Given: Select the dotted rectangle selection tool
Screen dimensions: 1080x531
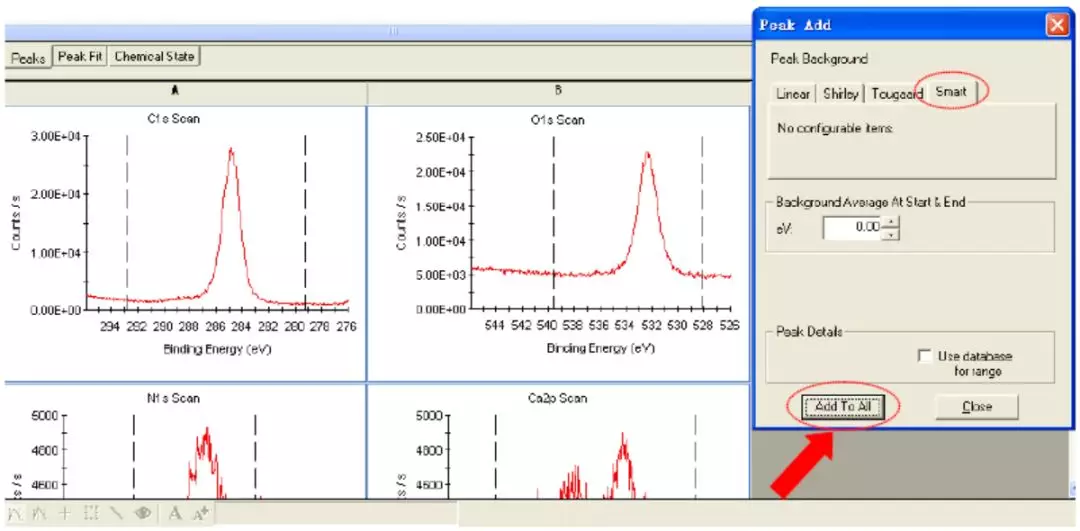Looking at the screenshot, I should 91,513.
